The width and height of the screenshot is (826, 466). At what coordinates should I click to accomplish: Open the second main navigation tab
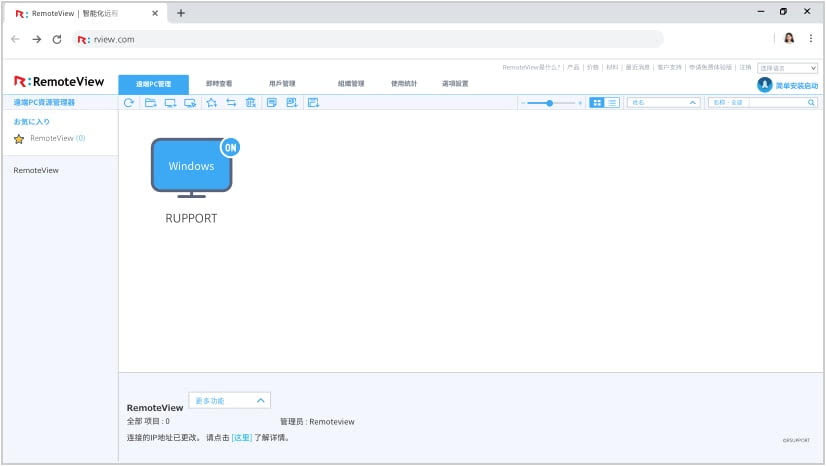click(219, 84)
